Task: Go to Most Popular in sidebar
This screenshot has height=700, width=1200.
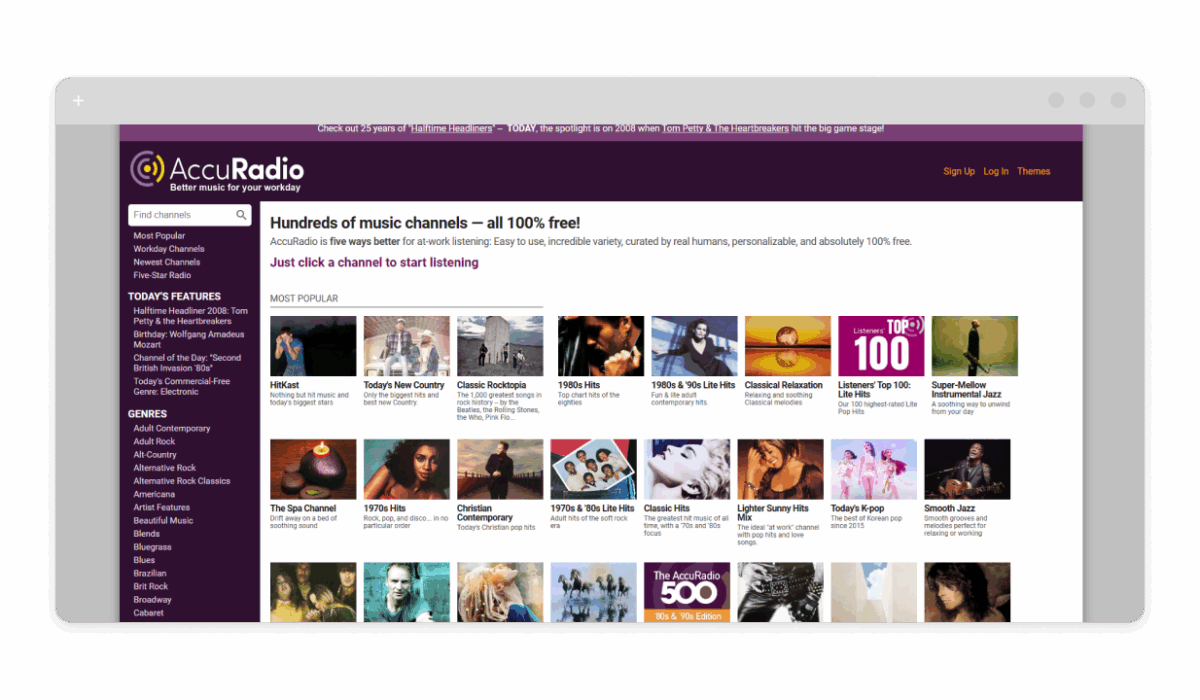Action: point(159,236)
